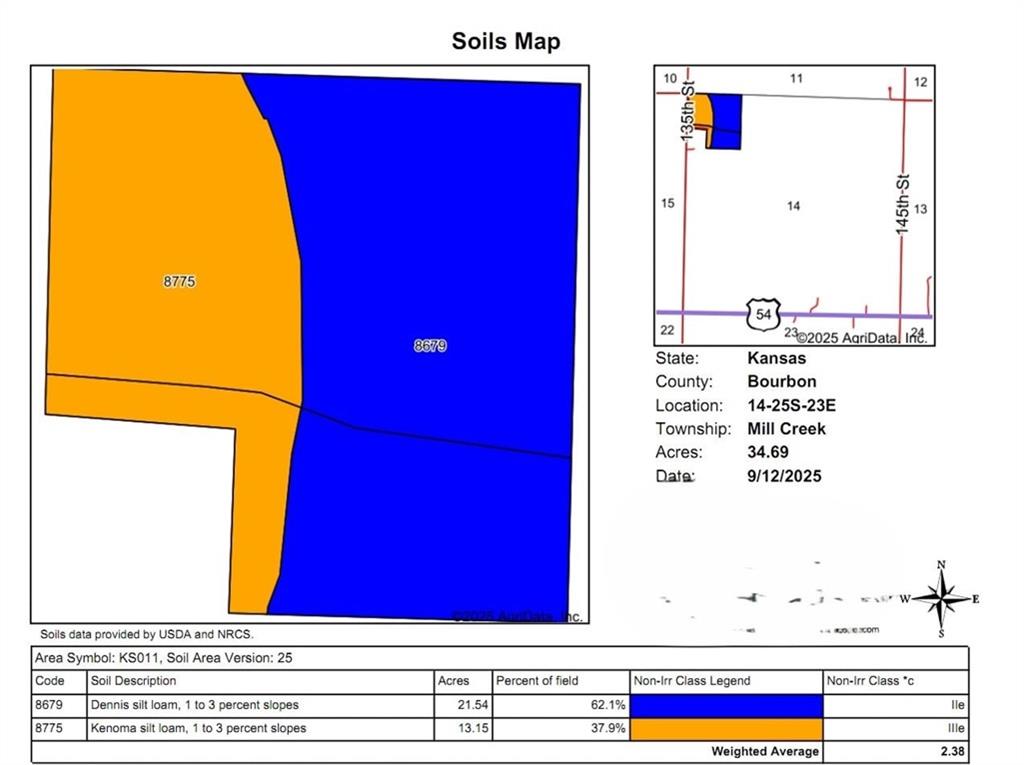1024x765 pixels.
Task: Select the 8775 label on the orange map area
Action: tap(179, 282)
